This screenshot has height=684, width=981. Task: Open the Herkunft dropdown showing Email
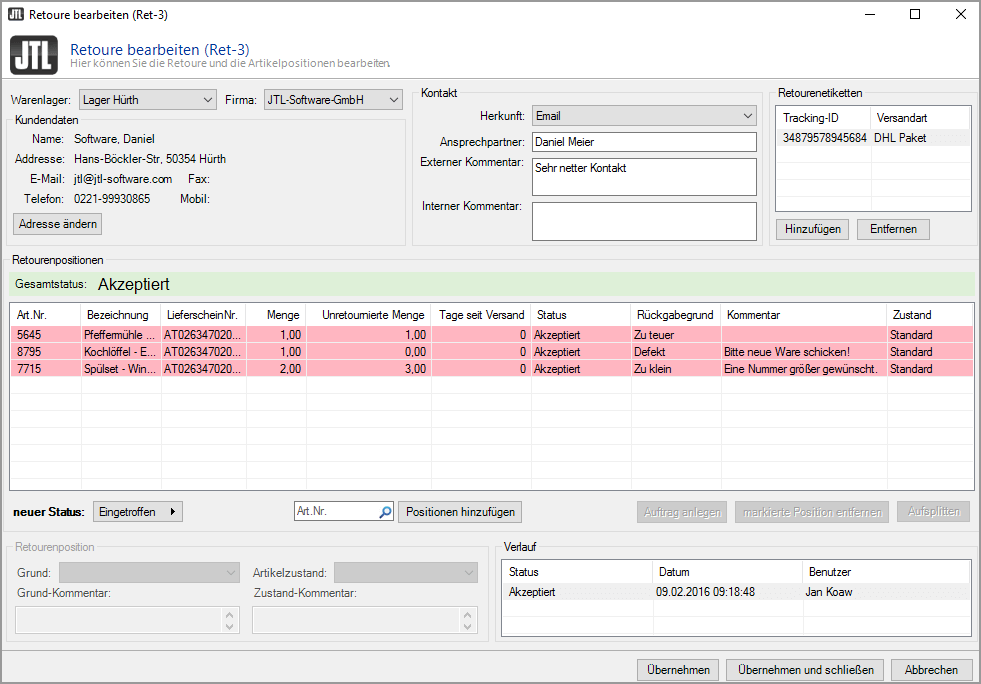click(644, 116)
